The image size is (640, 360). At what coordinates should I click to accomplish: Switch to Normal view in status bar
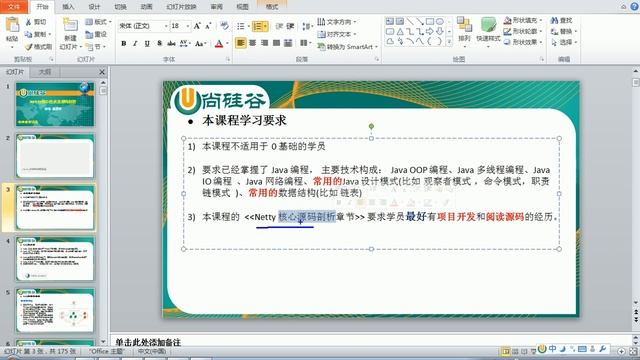(506, 351)
